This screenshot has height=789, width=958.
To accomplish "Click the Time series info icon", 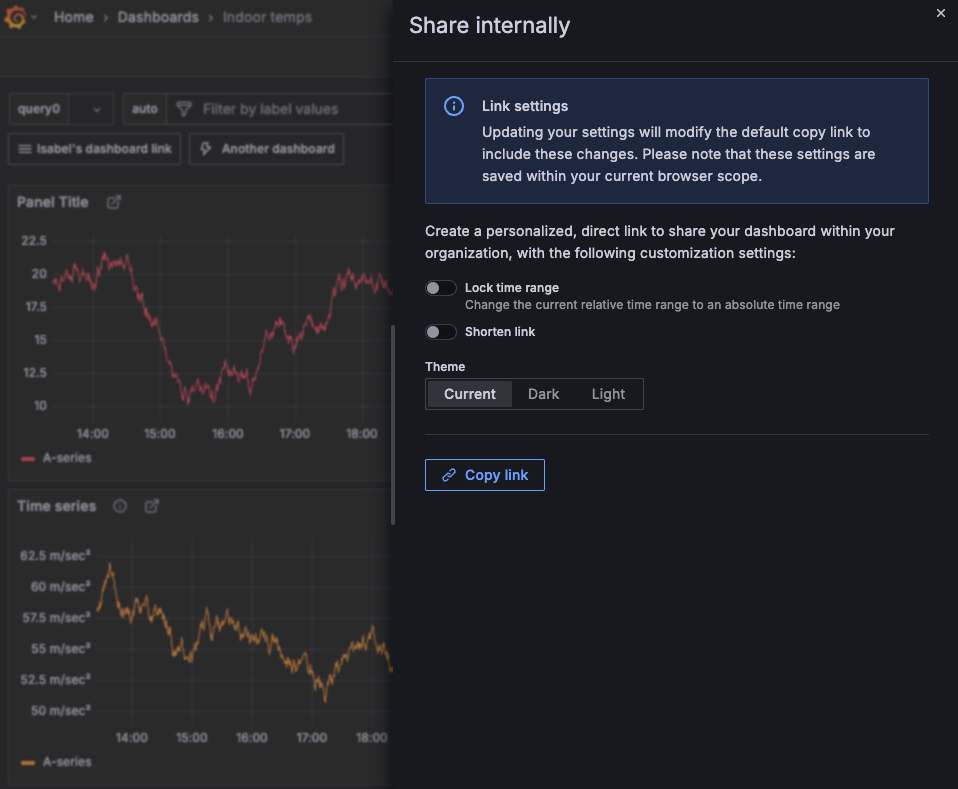I will pyautogui.click(x=120, y=506).
